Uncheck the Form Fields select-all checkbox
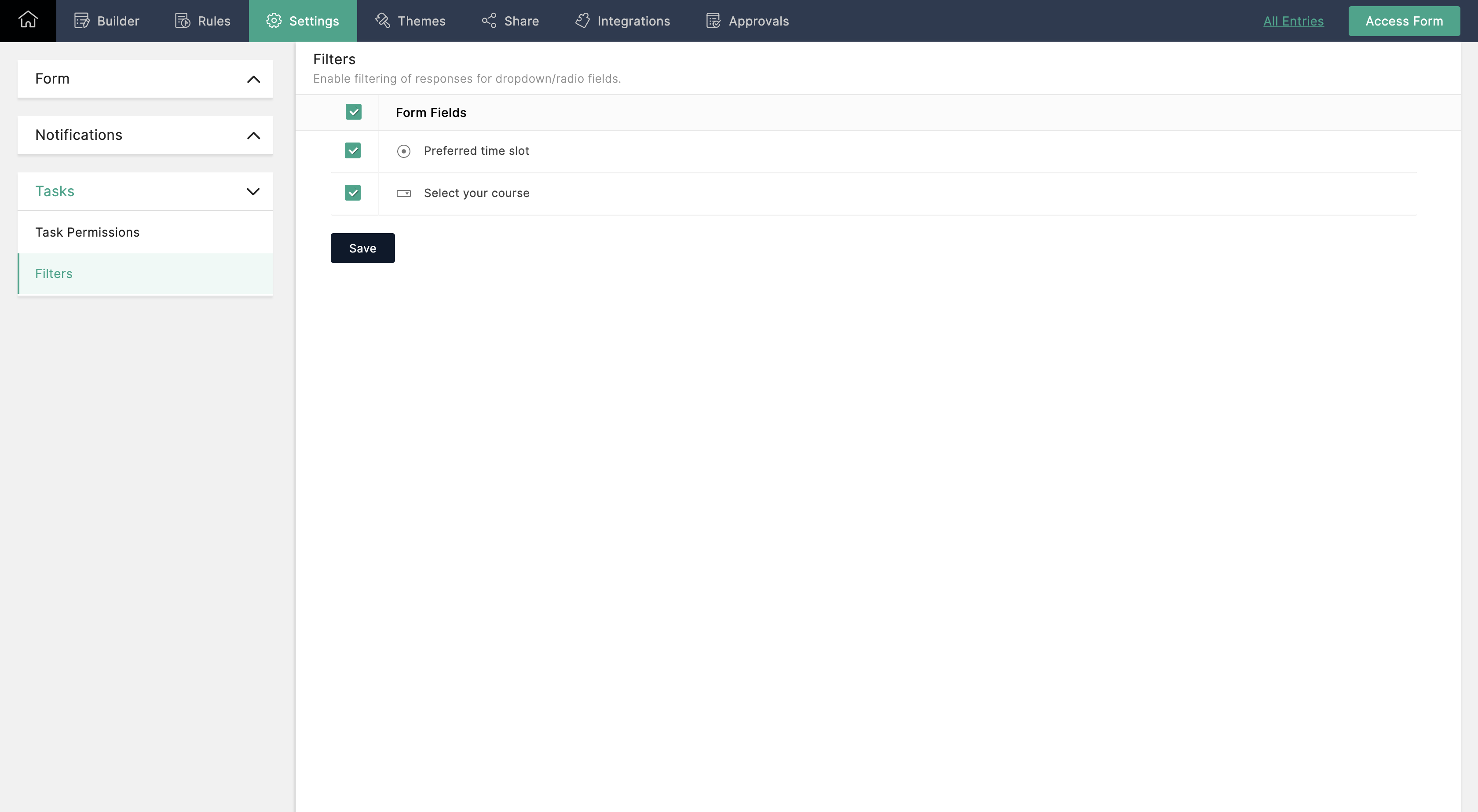 click(353, 112)
